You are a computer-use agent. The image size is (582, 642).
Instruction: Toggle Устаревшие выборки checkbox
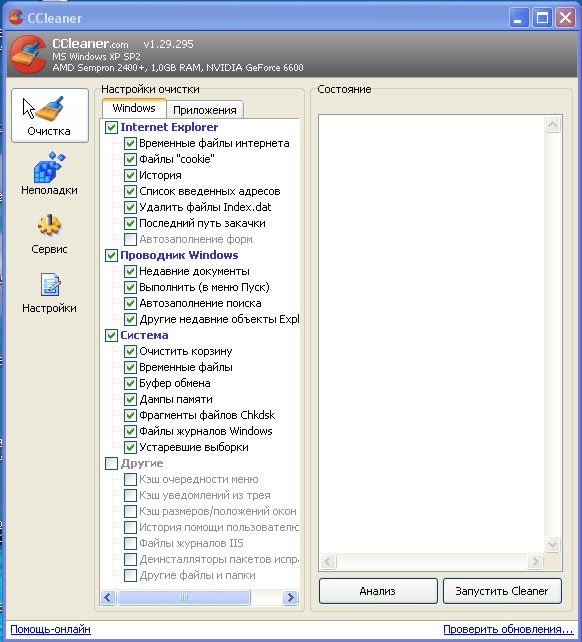tap(130, 447)
